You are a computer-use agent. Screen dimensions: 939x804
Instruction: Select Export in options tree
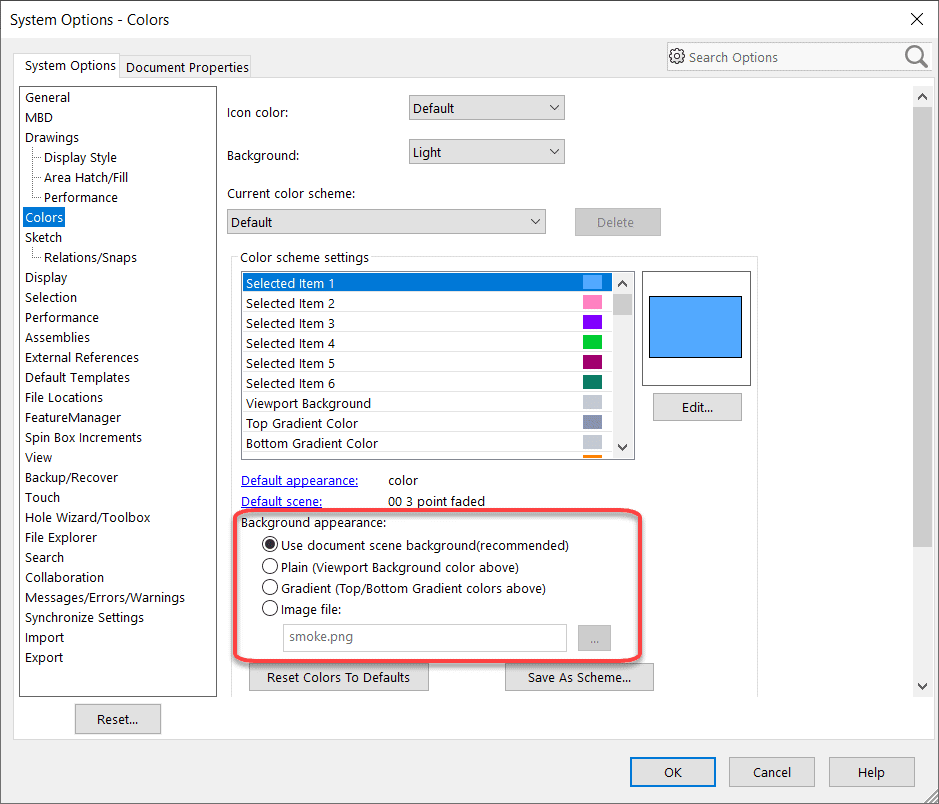click(44, 657)
